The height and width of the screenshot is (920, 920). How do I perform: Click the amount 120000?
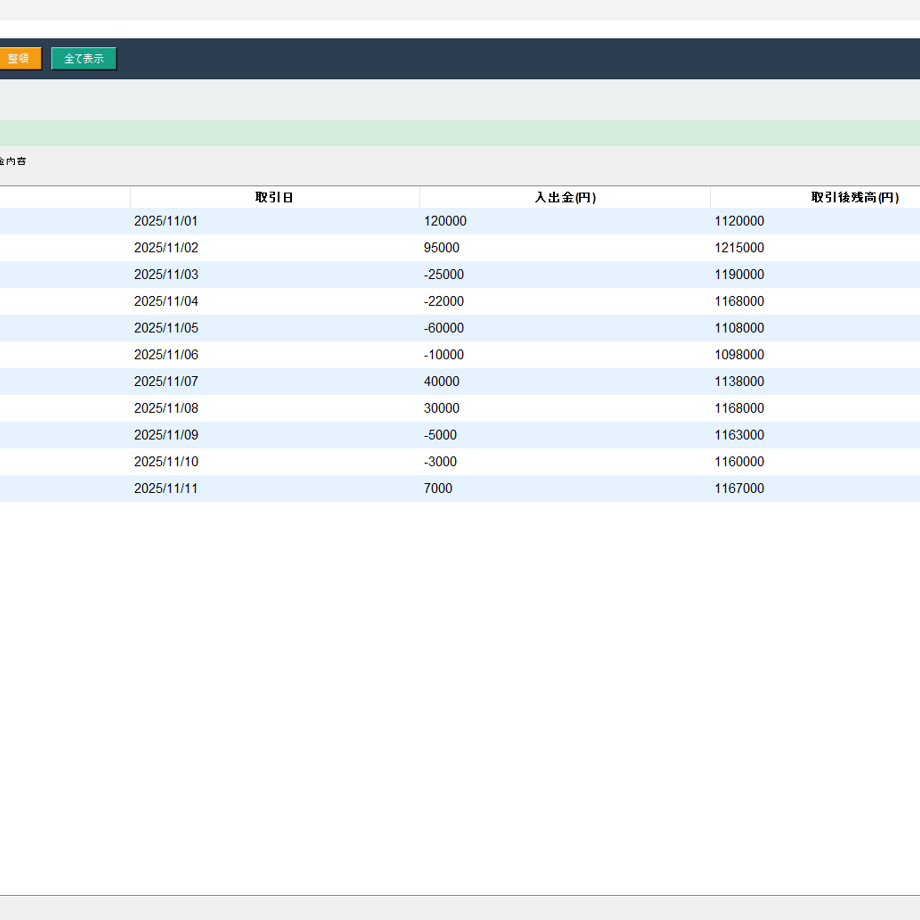(x=445, y=221)
